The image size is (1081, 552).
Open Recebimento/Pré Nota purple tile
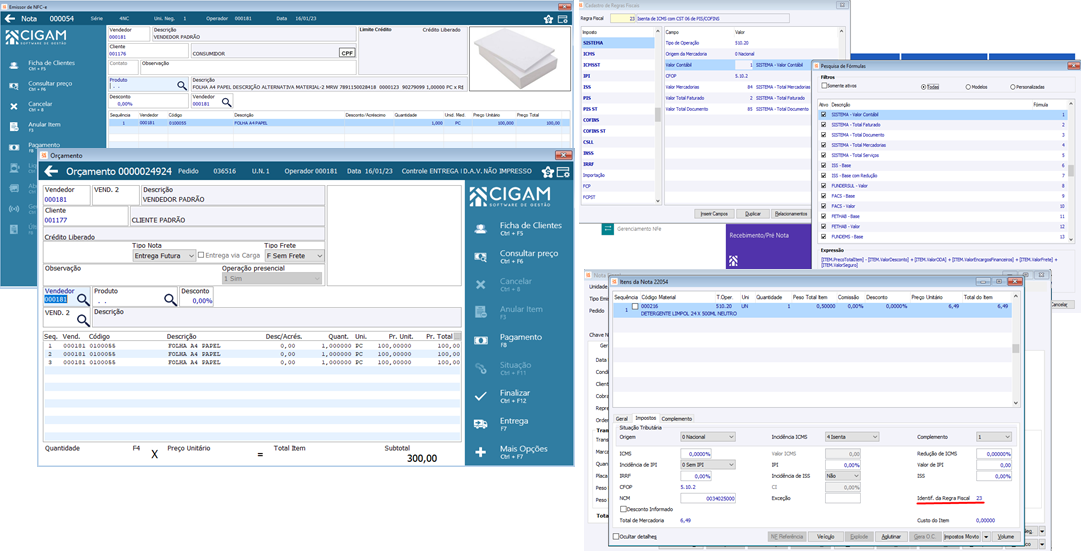pyautogui.click(x=768, y=247)
